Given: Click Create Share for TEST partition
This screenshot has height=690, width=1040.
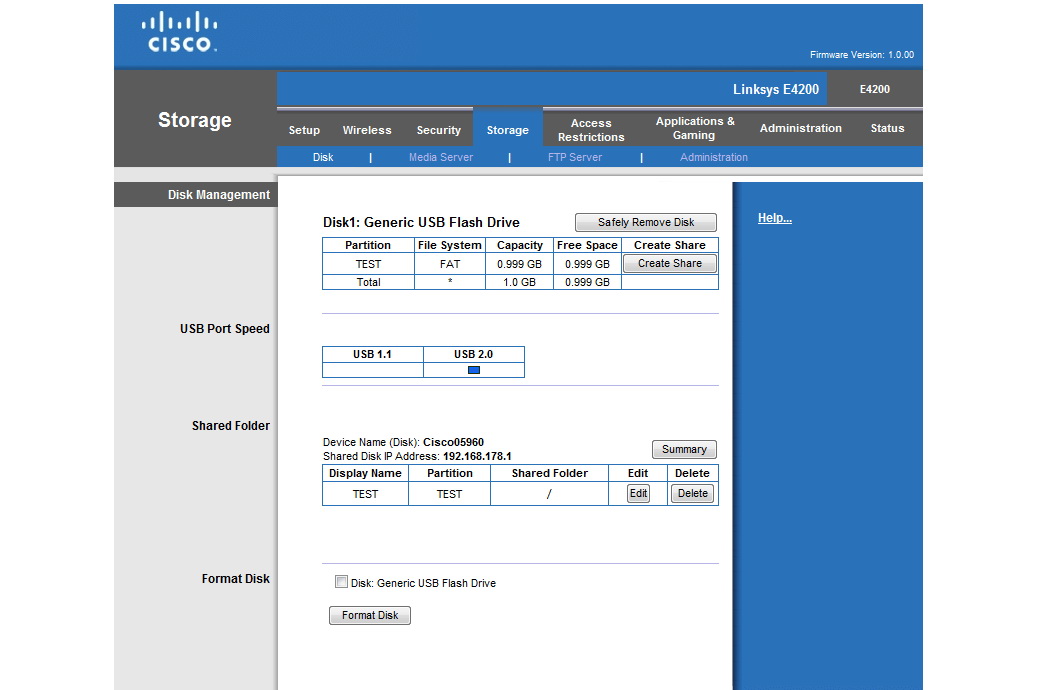Looking at the screenshot, I should (669, 264).
